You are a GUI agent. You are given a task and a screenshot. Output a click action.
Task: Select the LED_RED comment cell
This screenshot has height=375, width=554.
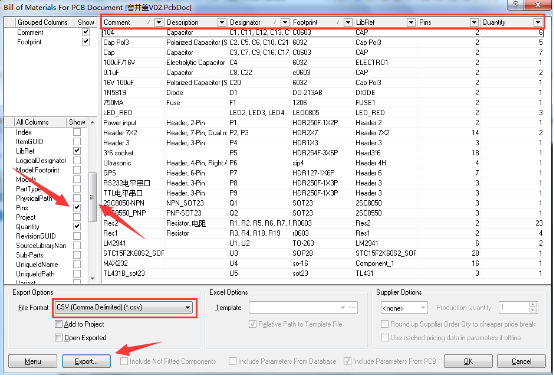point(134,113)
